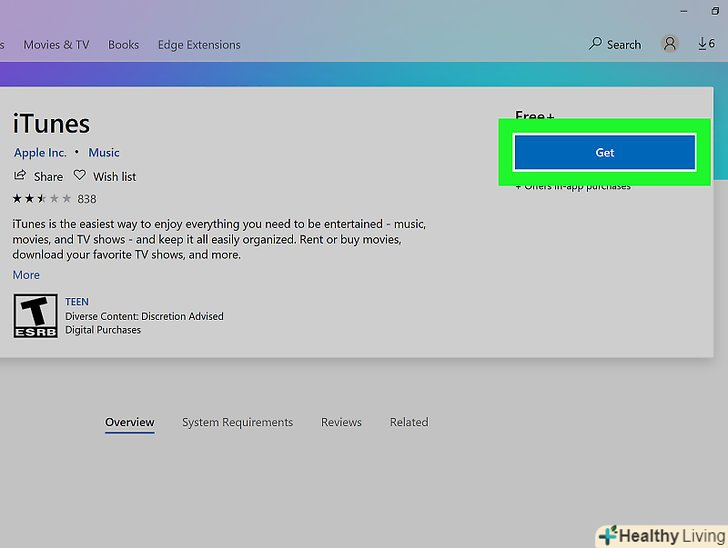Switch to the Reviews tab
Screen dimensions: 728x548
pos(341,422)
